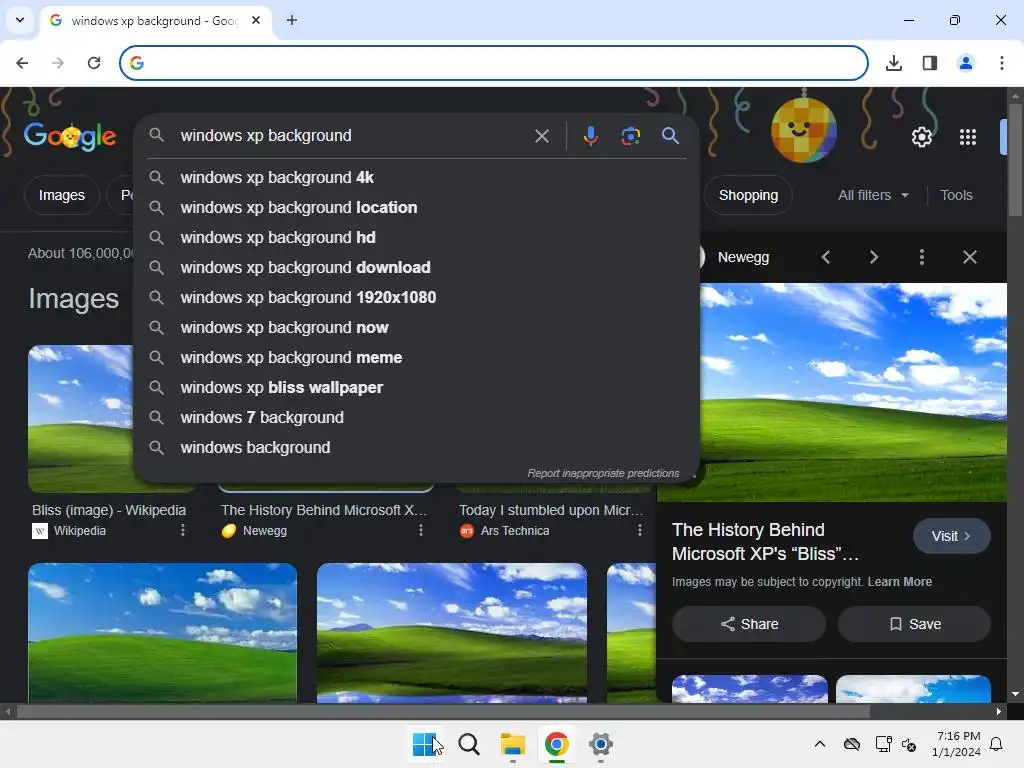Open Bliss (image) - Wikipedia result

[x=109, y=510]
